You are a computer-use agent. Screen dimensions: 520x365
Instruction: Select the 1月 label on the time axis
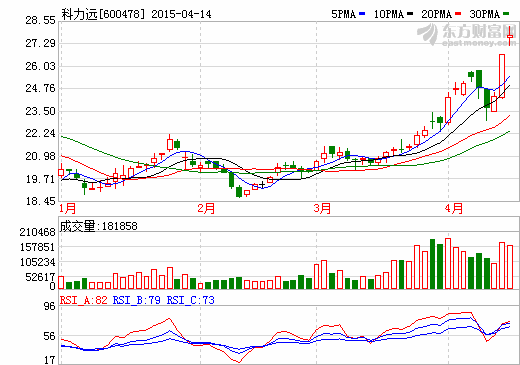[x=67, y=209]
